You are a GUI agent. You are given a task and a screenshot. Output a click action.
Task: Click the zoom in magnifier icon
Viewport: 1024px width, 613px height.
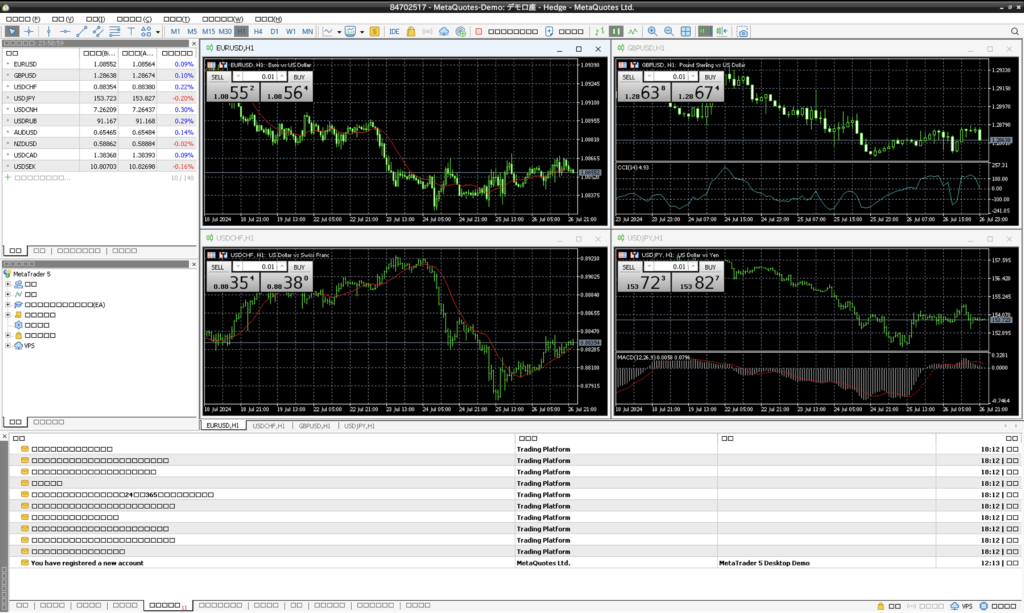point(653,31)
